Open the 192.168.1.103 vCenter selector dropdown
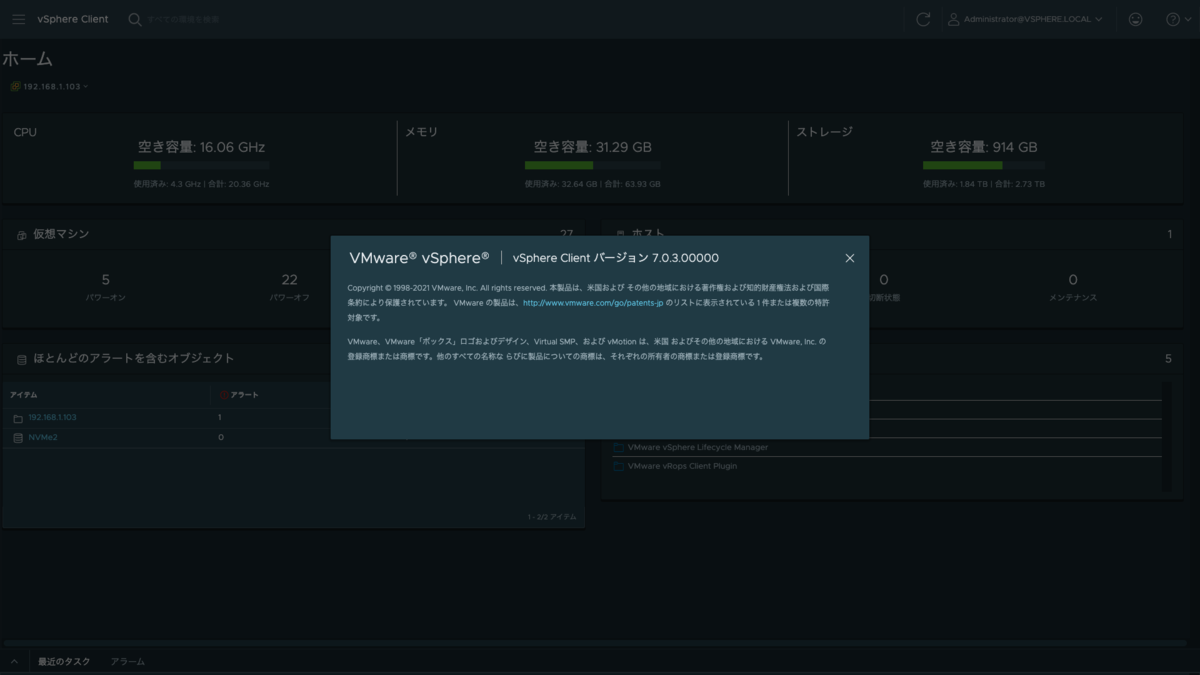The image size is (1200, 675). point(55,86)
